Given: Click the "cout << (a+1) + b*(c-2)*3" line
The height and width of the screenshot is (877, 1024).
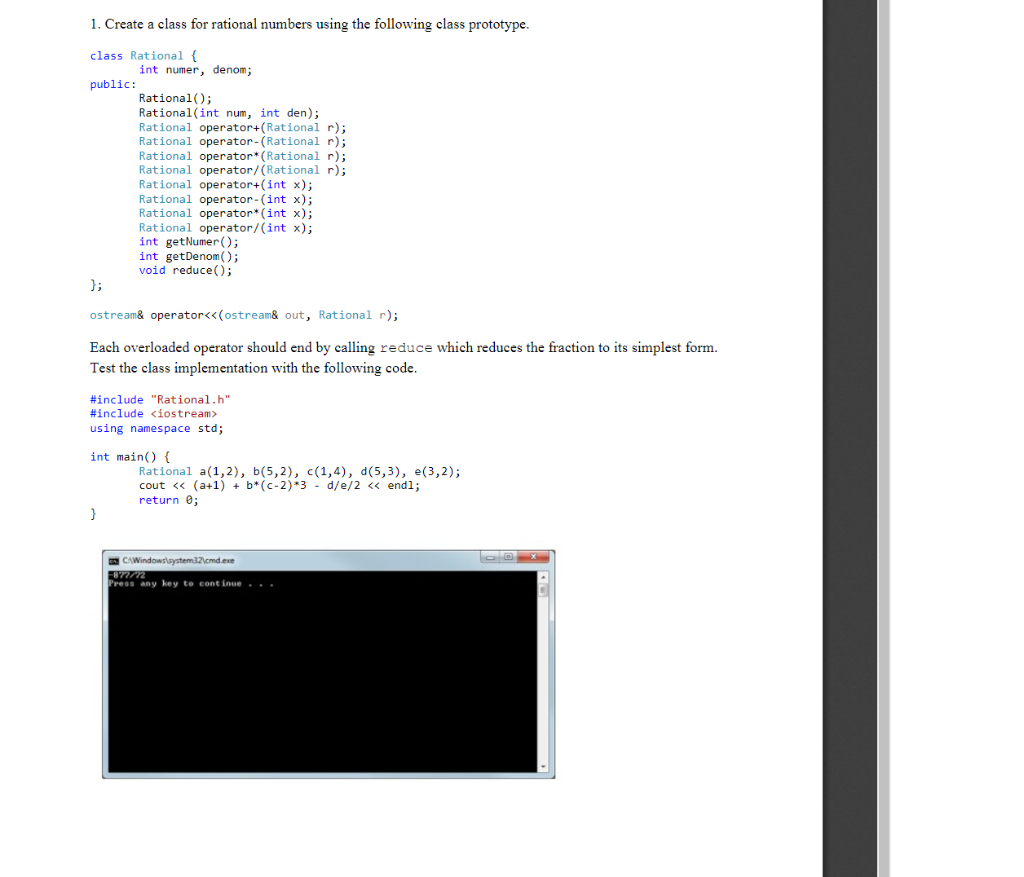Looking at the screenshot, I should coord(280,486).
